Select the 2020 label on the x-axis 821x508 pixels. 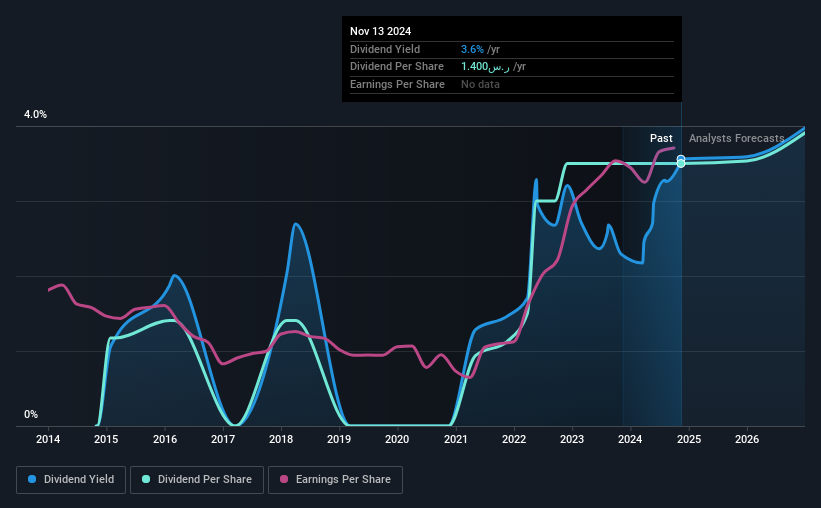point(397,439)
